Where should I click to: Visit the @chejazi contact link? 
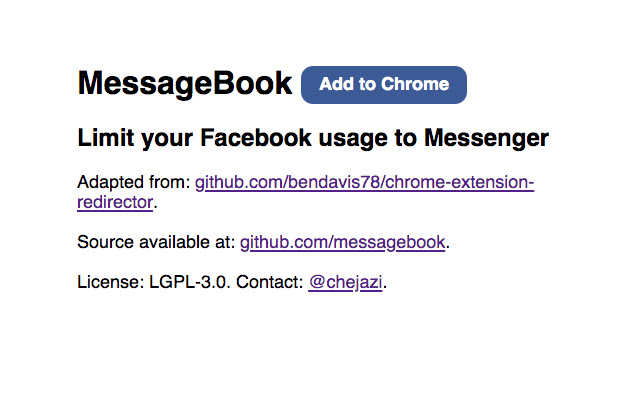[345, 282]
